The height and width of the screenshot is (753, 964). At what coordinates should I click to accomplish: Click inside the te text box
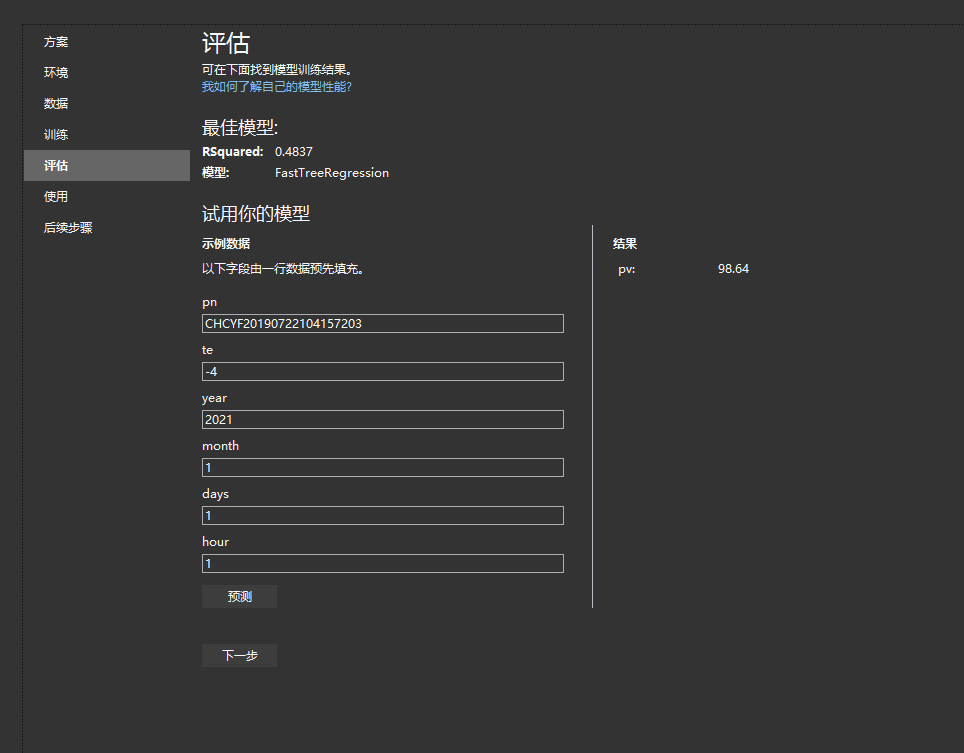[x=383, y=371]
